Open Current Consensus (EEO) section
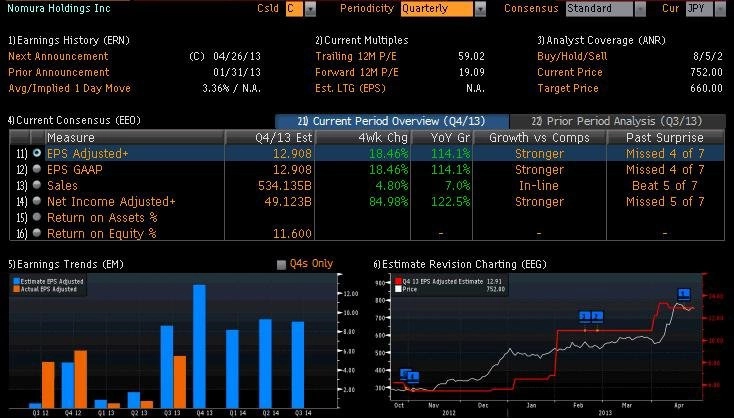Screen dimensions: 734x418 click(74, 120)
